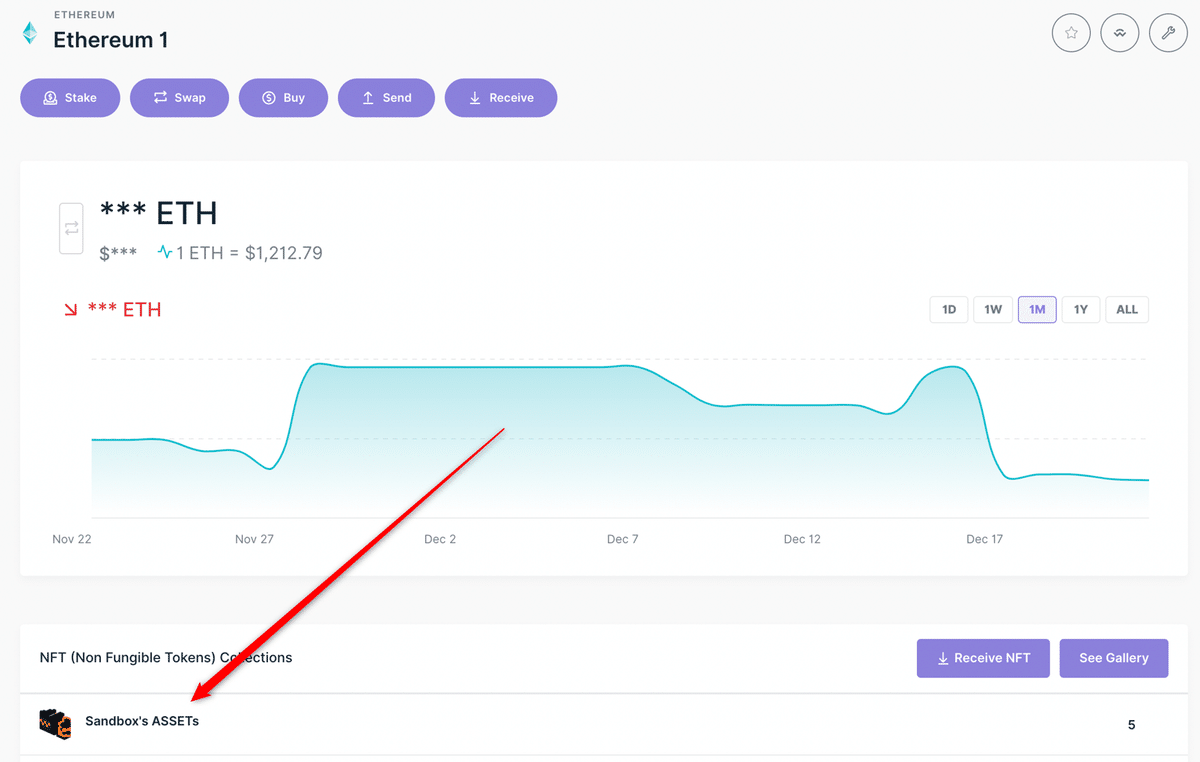Click the Send button
This screenshot has height=762, width=1200.
[386, 98]
